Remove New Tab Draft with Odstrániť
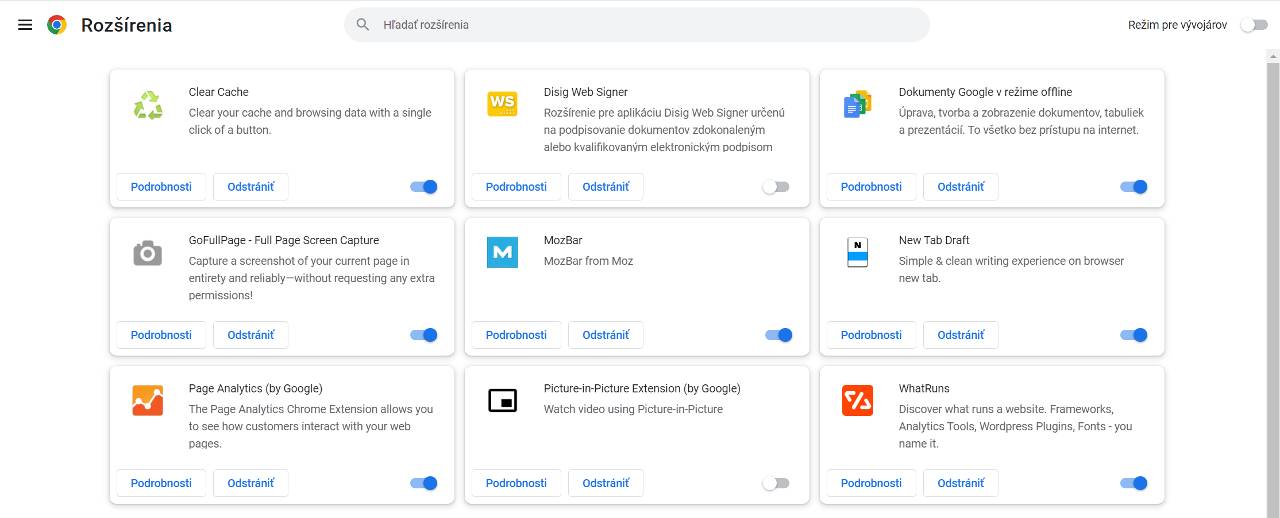1280x518 pixels. coord(961,335)
